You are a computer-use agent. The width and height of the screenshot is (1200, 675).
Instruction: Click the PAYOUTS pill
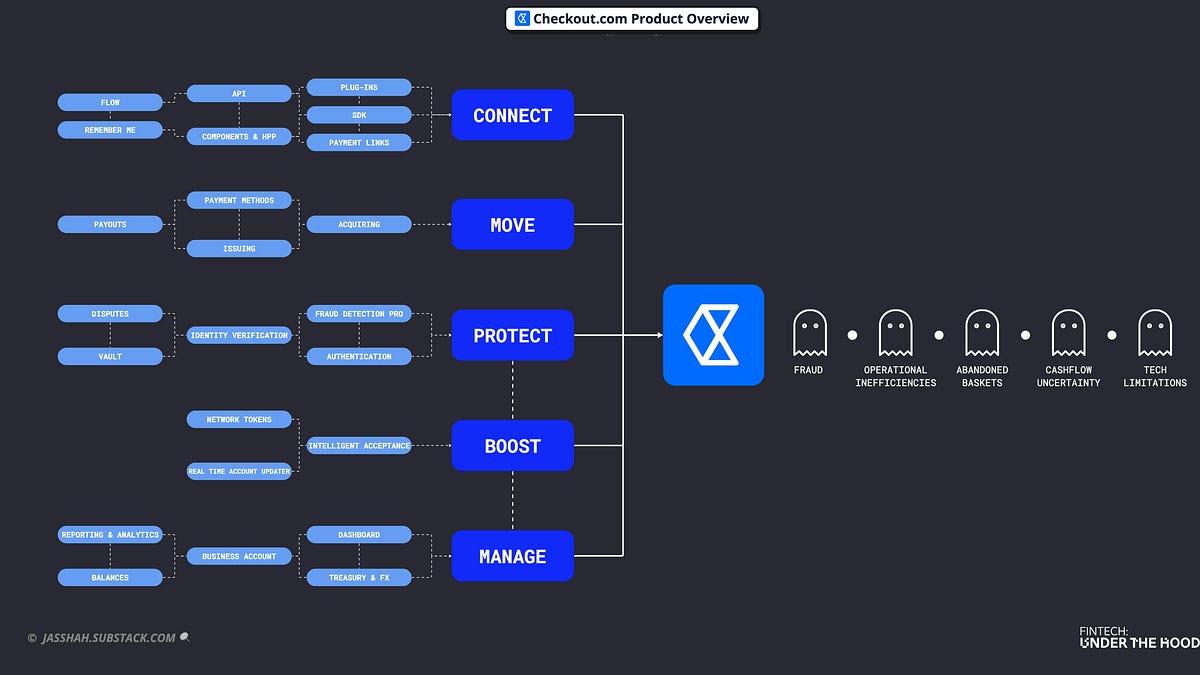point(110,225)
